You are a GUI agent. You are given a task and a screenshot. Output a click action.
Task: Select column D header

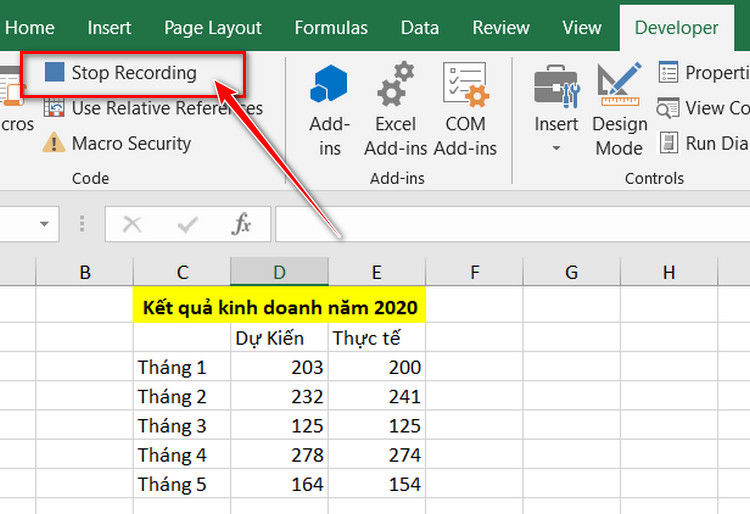(279, 272)
